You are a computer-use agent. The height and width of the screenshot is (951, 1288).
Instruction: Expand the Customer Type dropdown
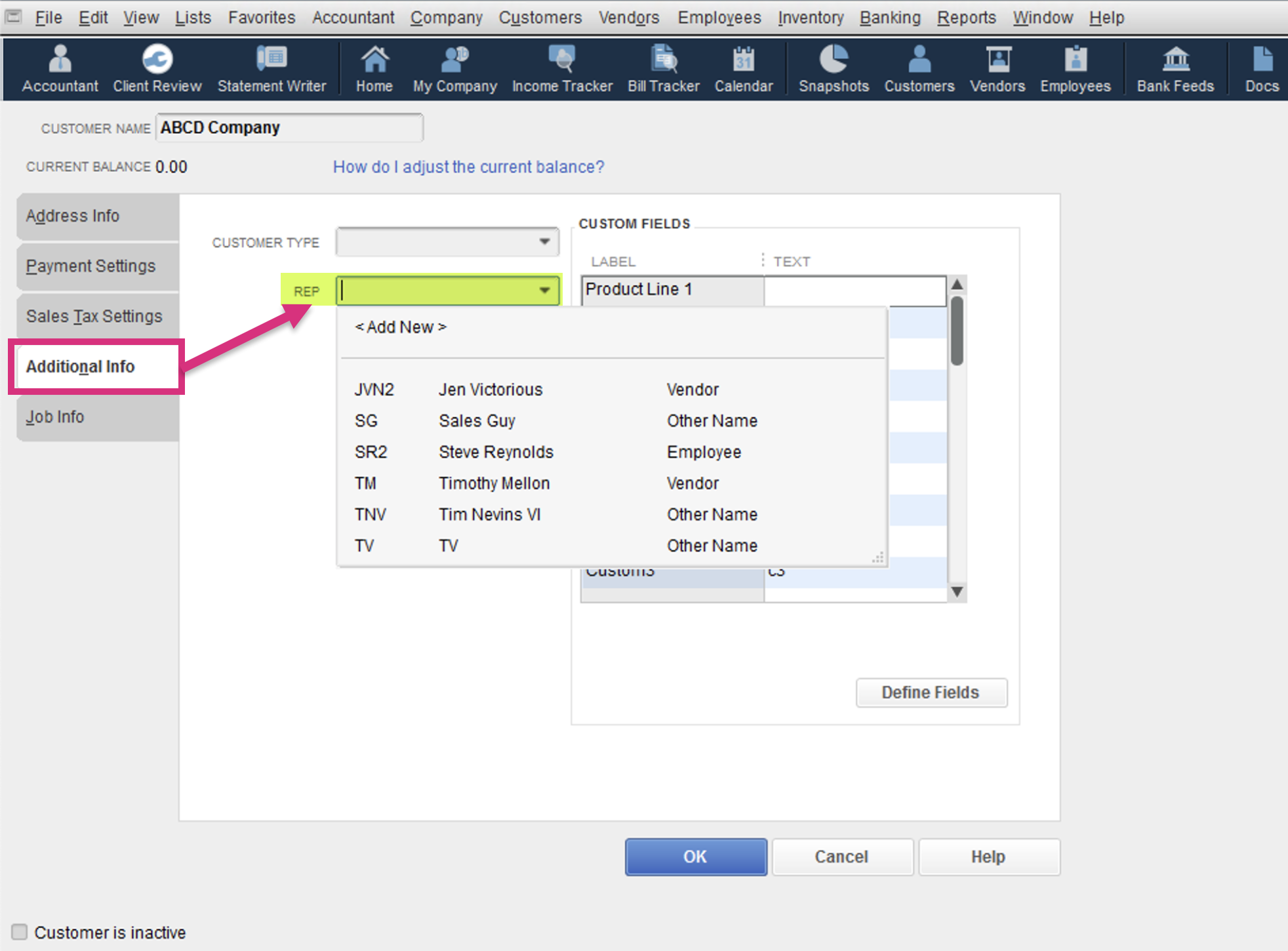(x=544, y=242)
